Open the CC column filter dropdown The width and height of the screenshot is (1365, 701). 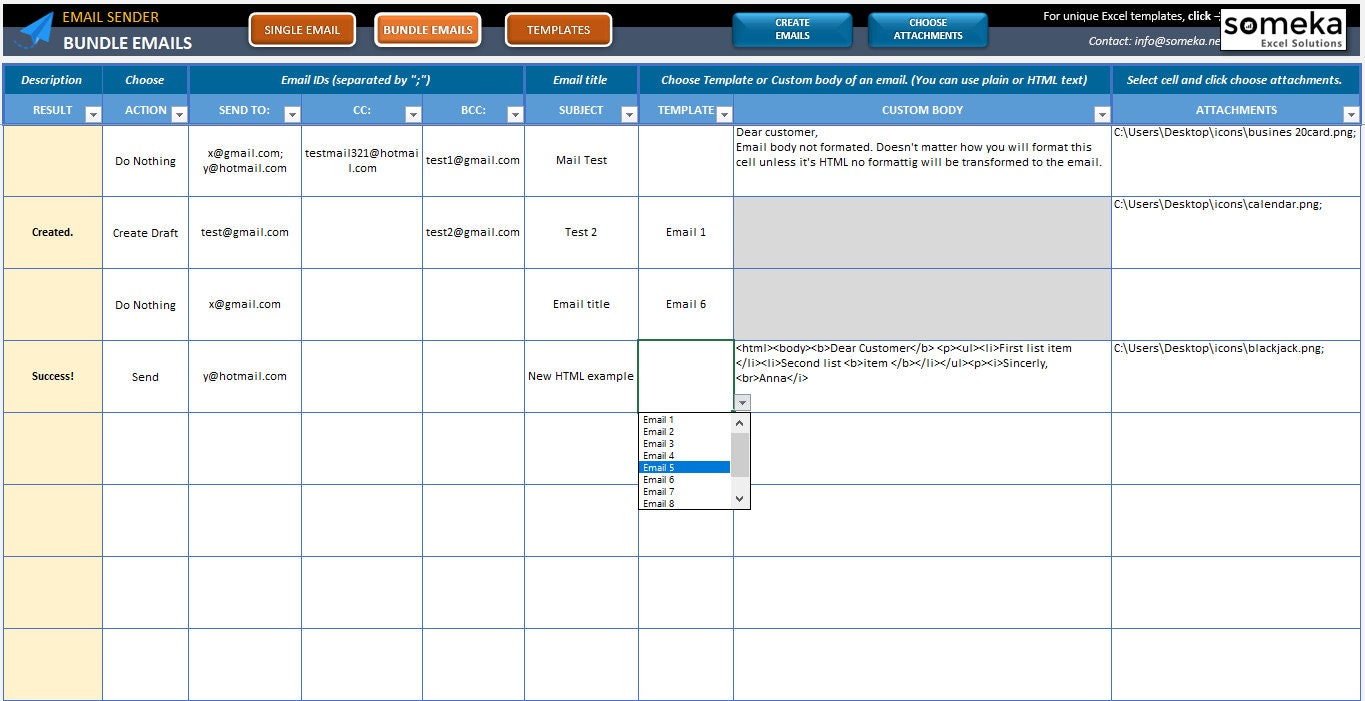[413, 113]
